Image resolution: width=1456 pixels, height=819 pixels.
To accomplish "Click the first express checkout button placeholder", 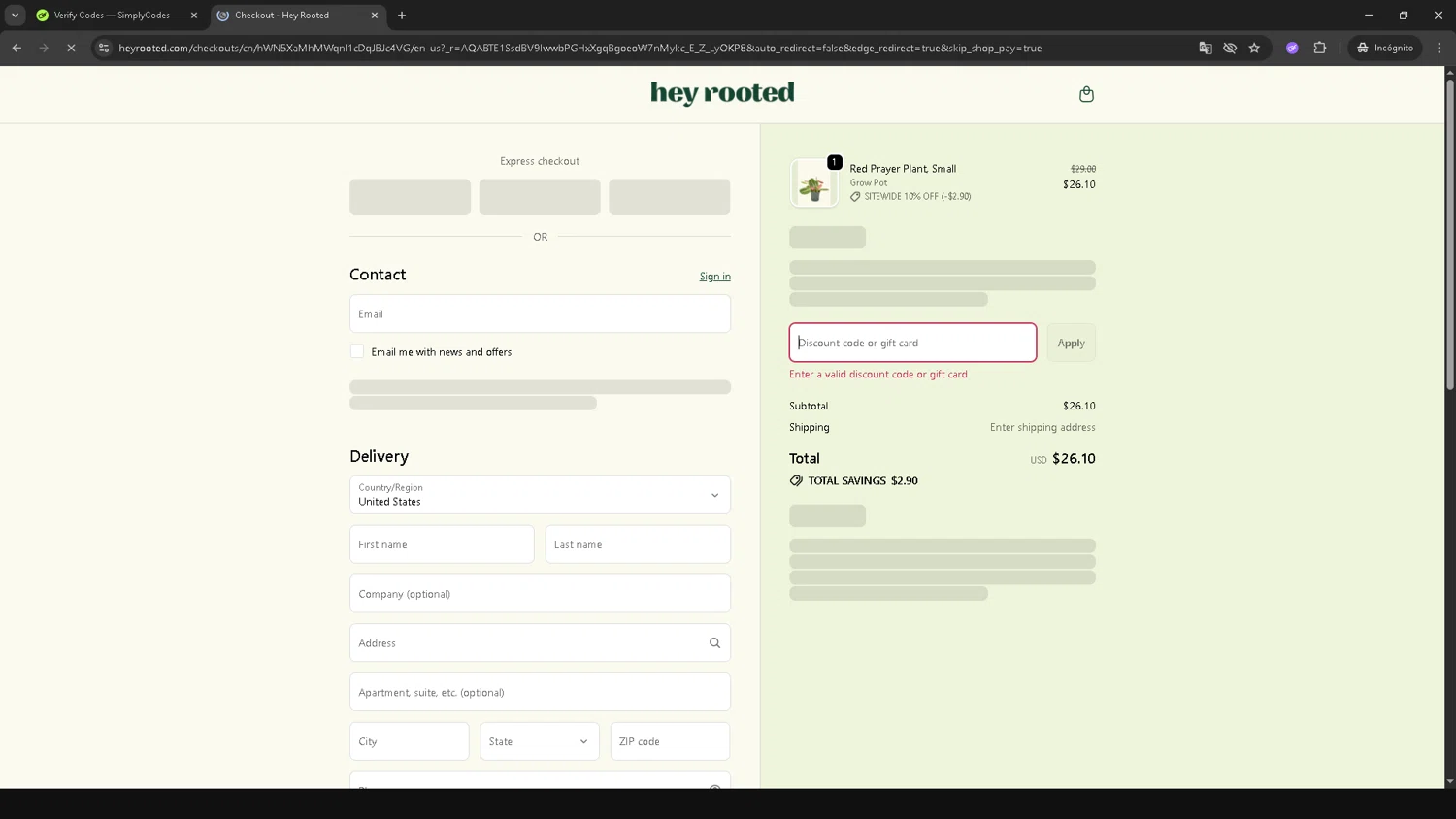I will [x=410, y=197].
